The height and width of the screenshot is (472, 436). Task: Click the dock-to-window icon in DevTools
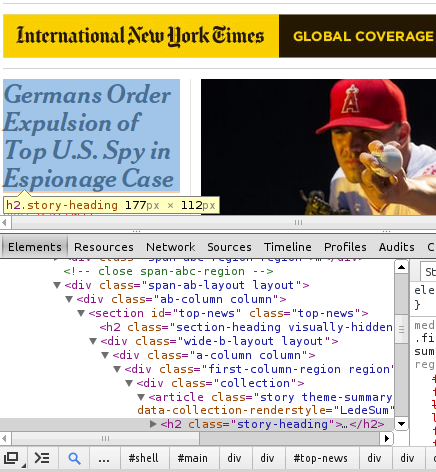13,458
